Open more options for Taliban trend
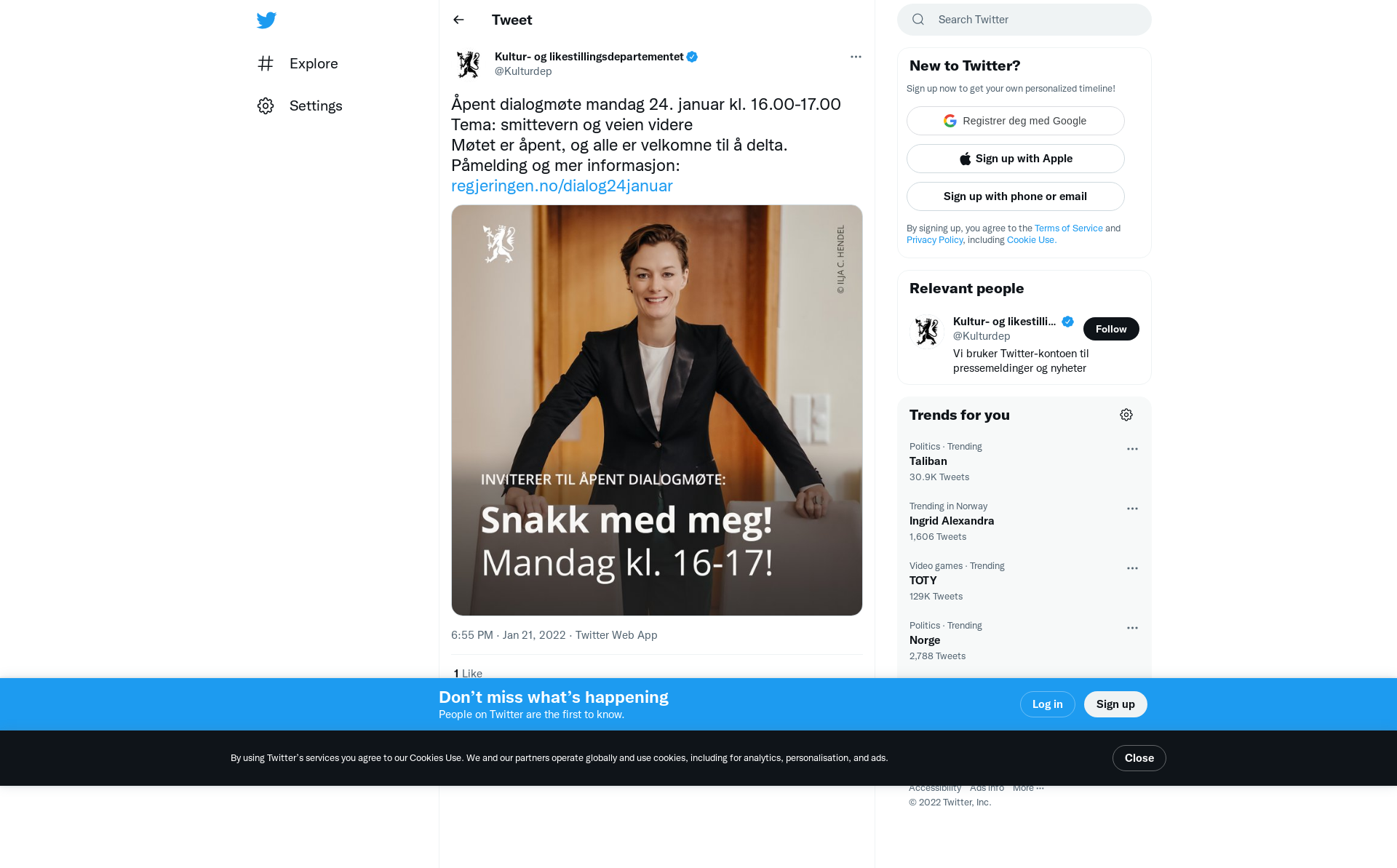Viewport: 1397px width, 868px height. click(1132, 449)
